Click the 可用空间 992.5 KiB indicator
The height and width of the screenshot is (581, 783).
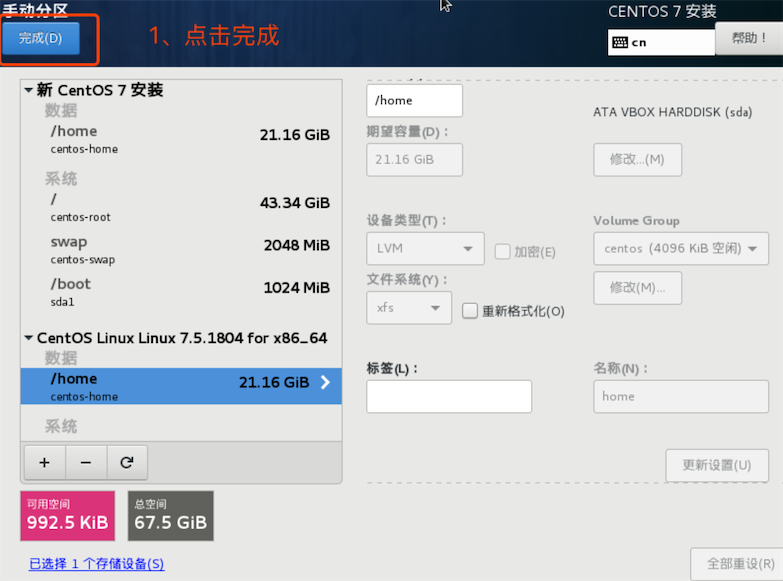(x=67, y=516)
